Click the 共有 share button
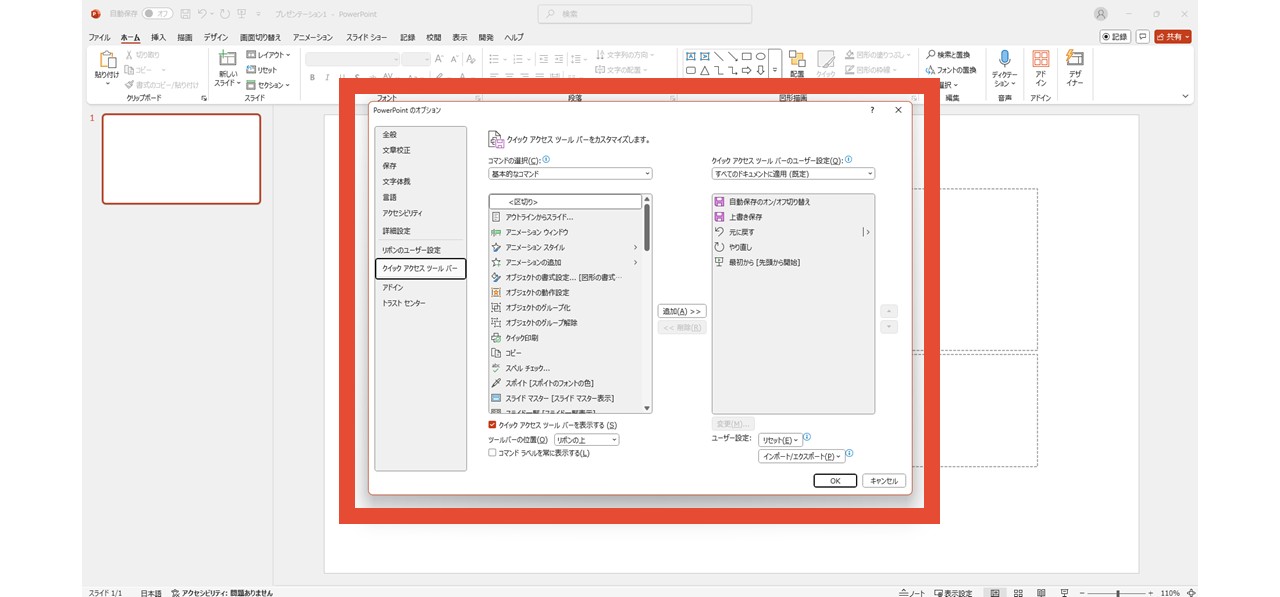This screenshot has width=1280, height=597. [x=1173, y=36]
